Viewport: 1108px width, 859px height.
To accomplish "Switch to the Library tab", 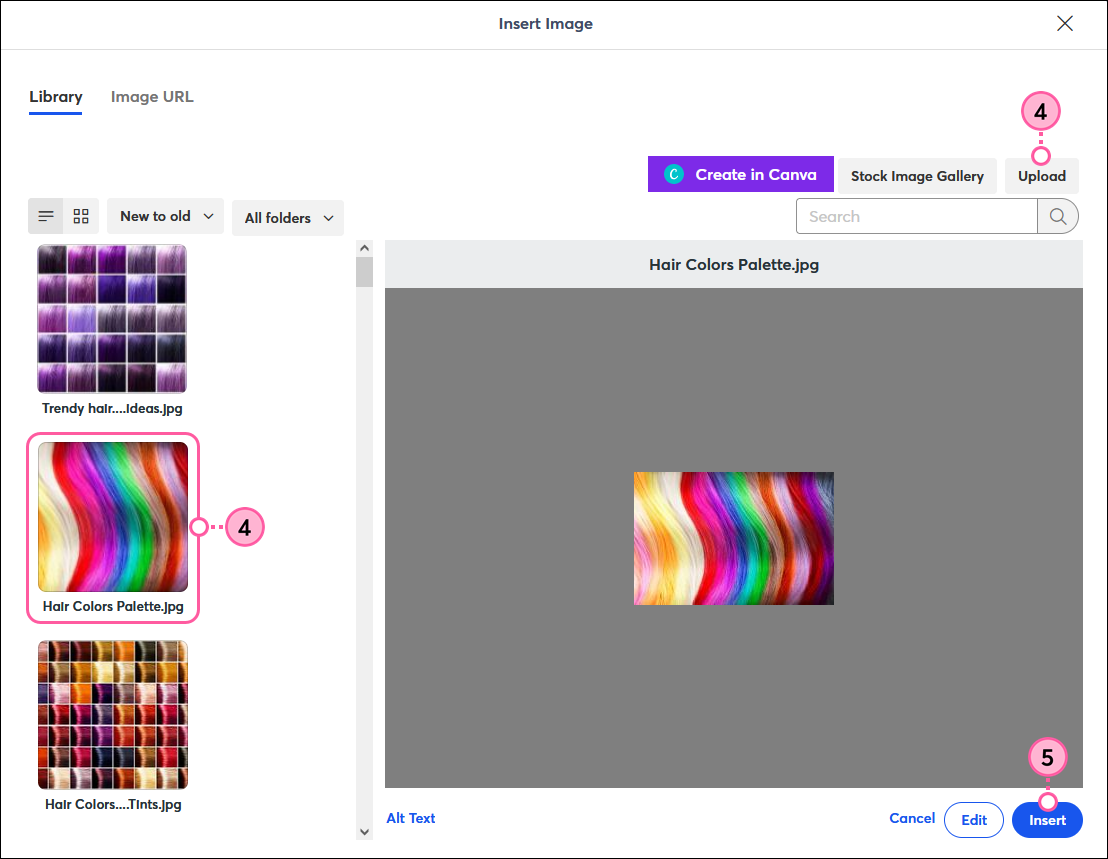I will click(56, 97).
